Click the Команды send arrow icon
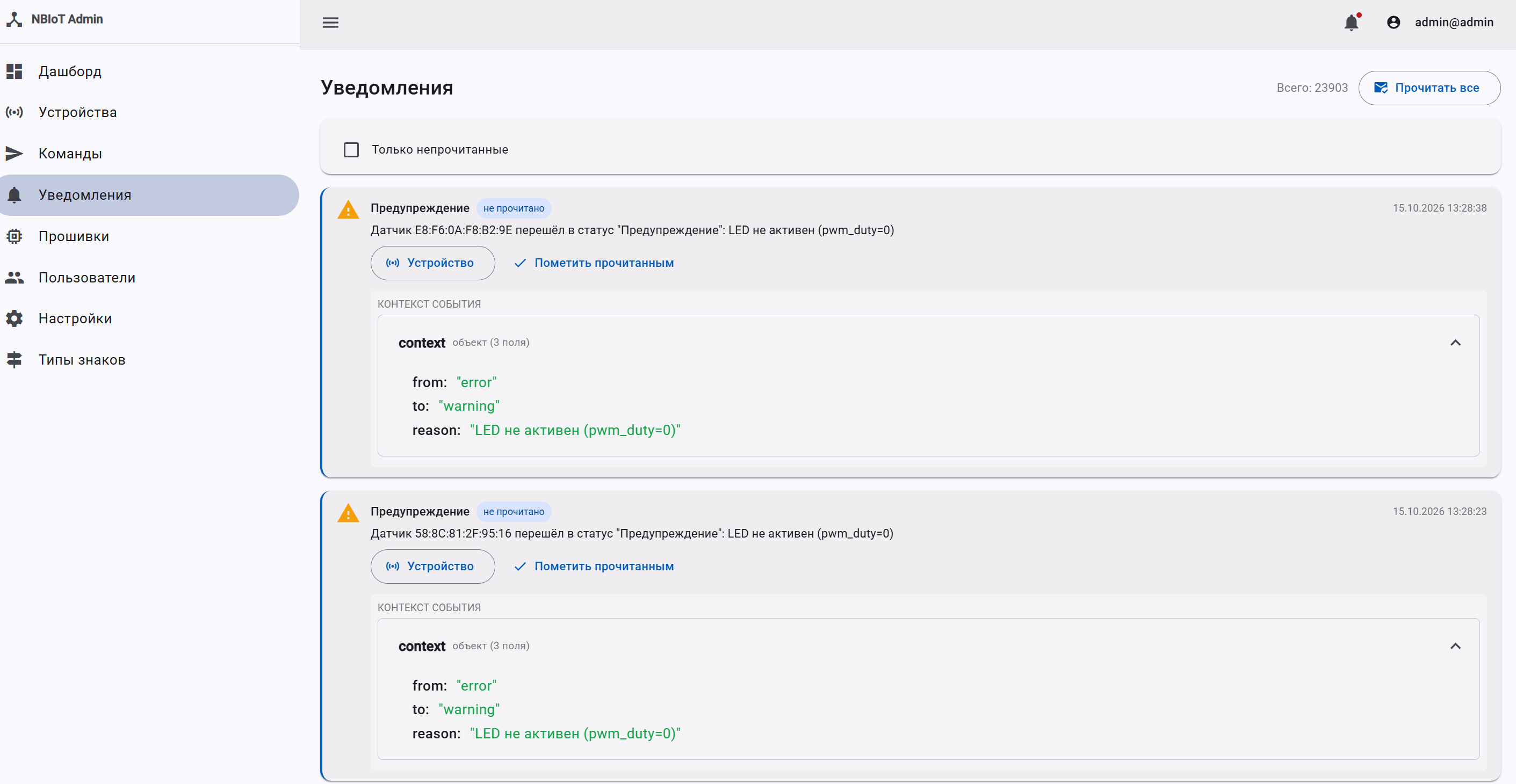This screenshot has width=1516, height=784. [14, 154]
